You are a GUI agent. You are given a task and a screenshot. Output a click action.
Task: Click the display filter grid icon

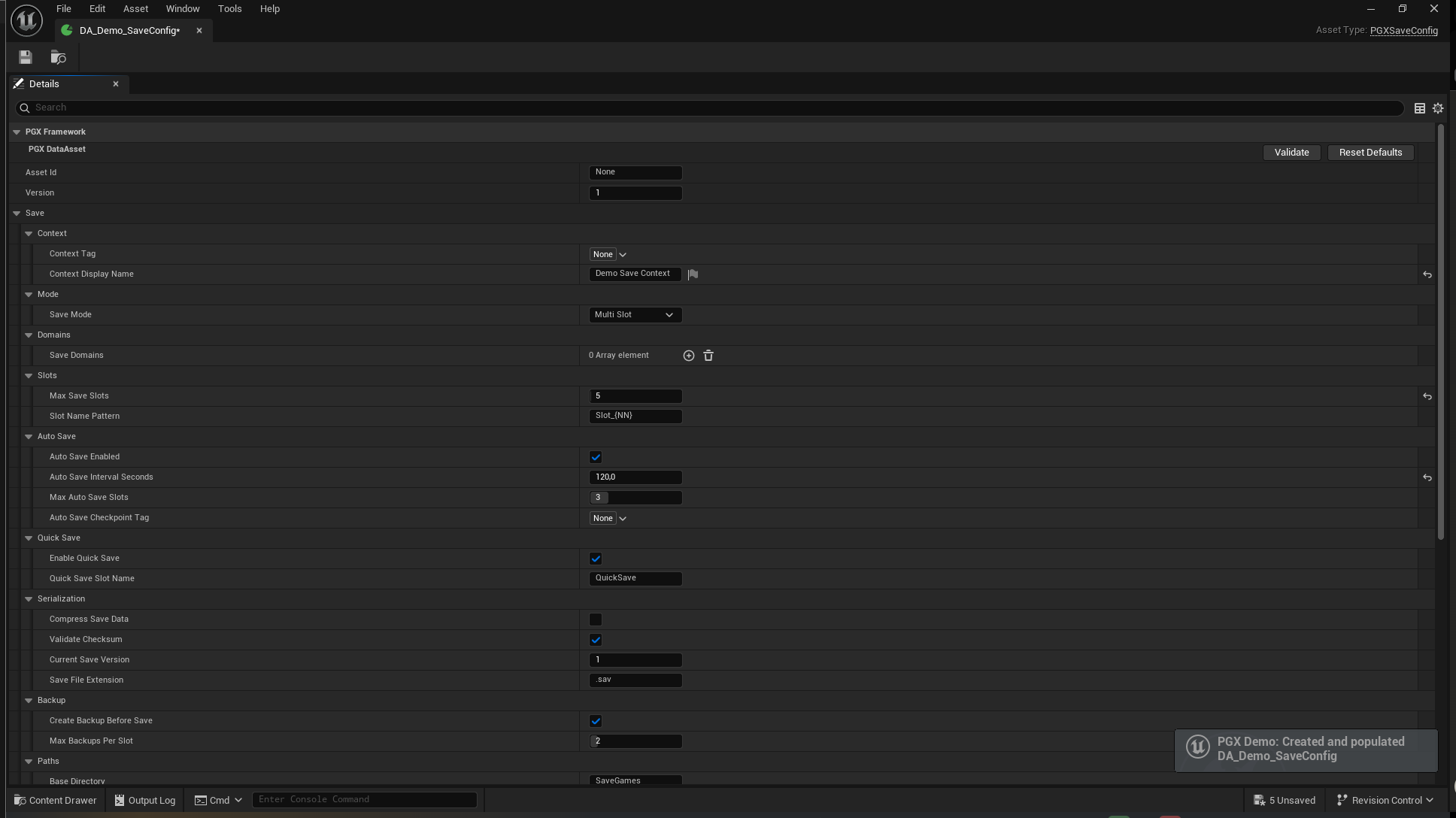[1419, 108]
